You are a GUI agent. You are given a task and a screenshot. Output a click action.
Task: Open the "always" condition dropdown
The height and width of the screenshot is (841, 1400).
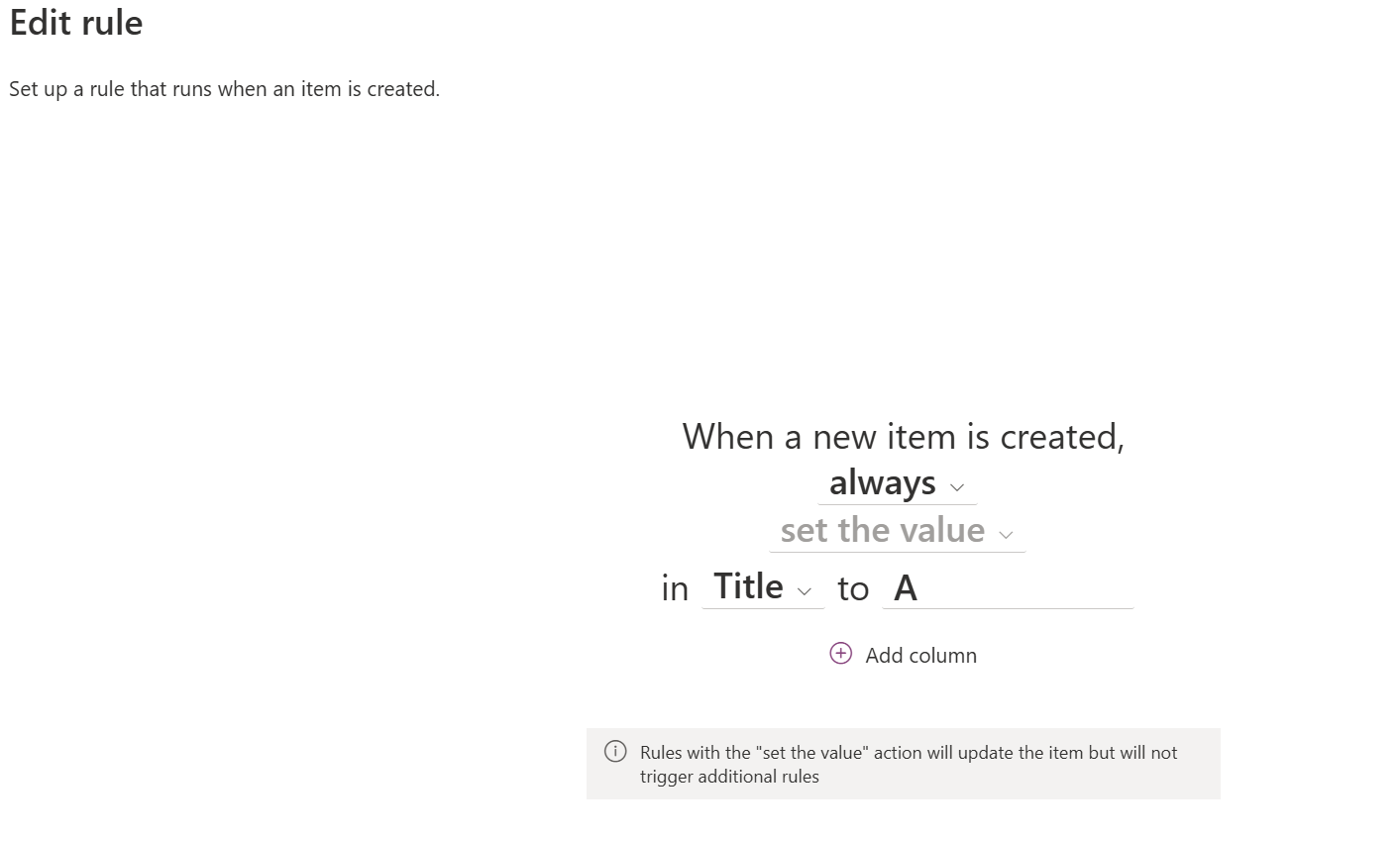[x=883, y=483]
